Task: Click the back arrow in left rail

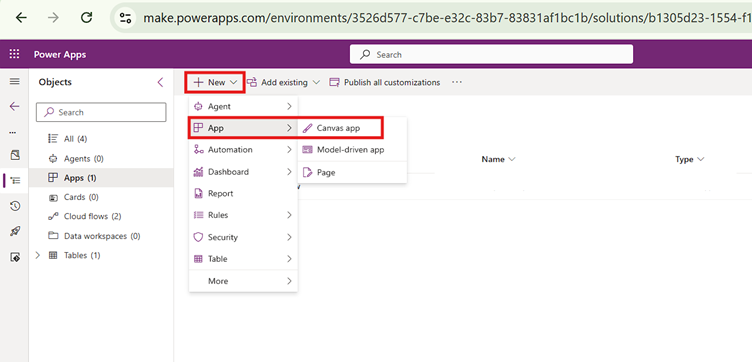Action: (14, 106)
